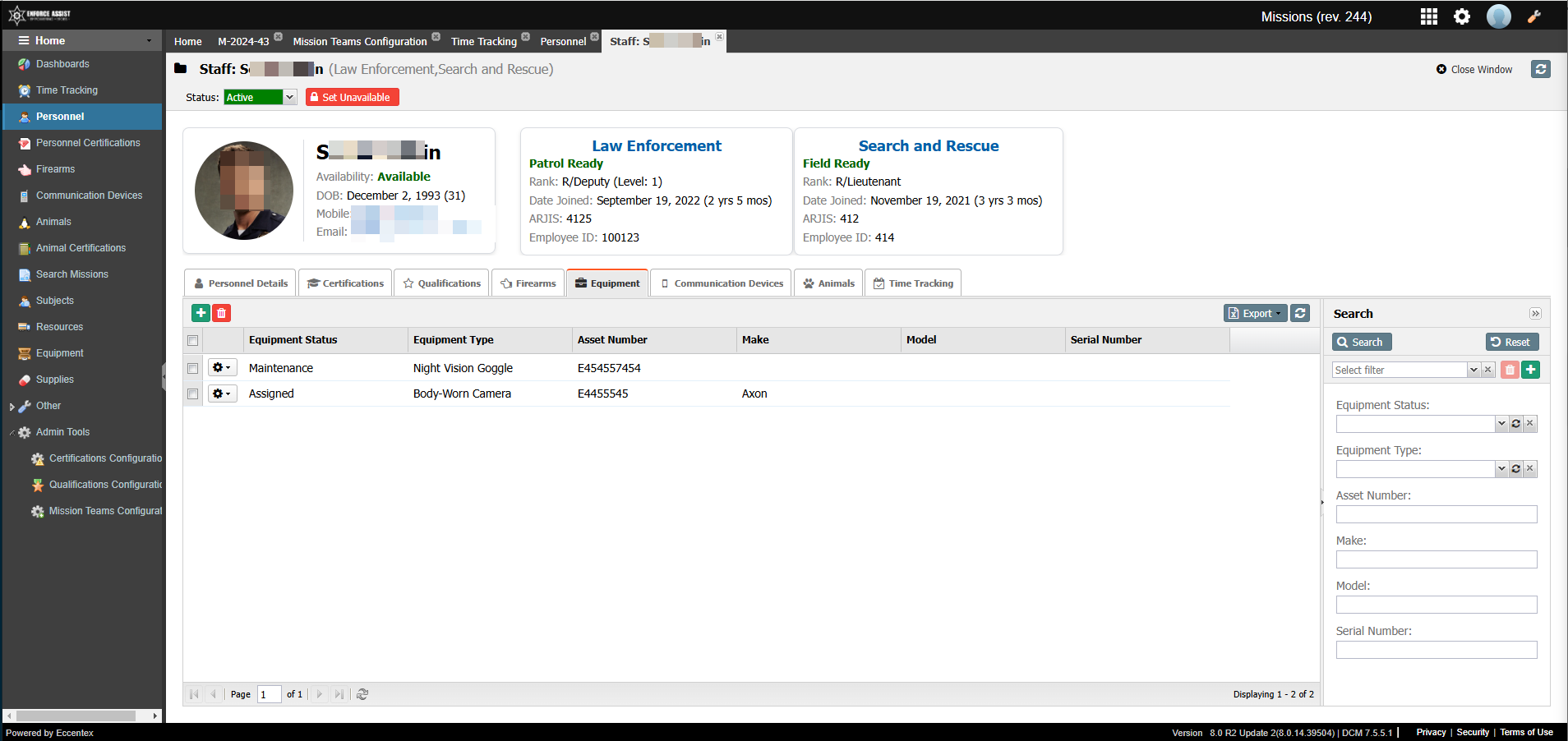Open the Export dropdown

(x=1256, y=313)
